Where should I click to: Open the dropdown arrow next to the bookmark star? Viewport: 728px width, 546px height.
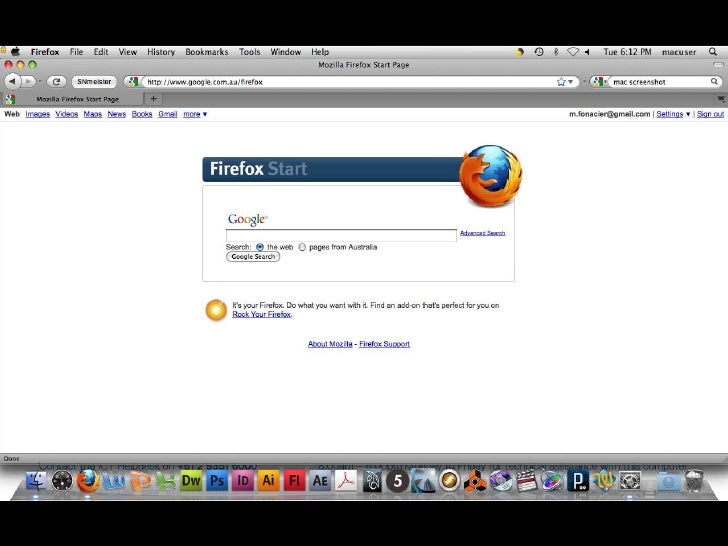(571, 82)
